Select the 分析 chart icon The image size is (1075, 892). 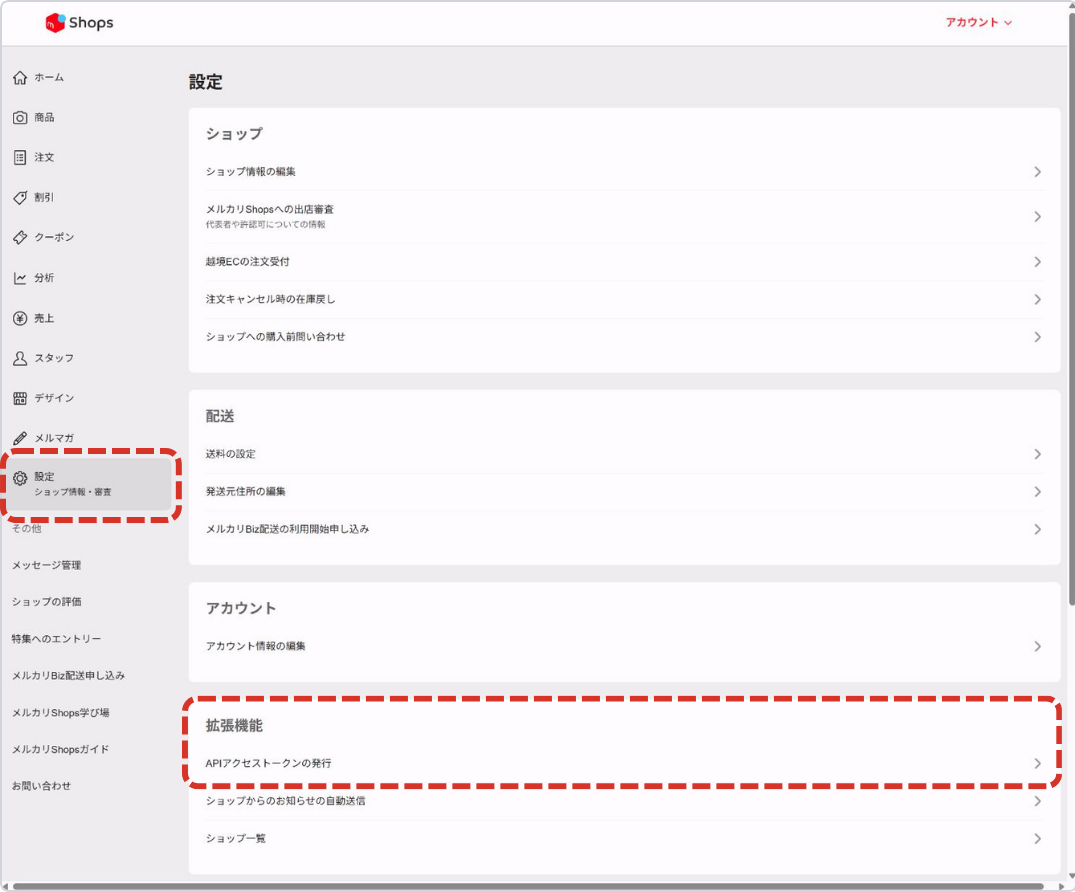[20, 278]
